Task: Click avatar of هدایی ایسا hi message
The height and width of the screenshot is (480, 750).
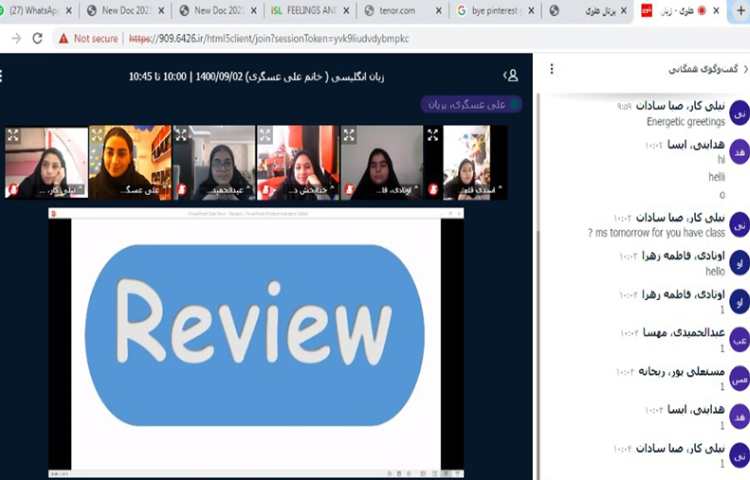Action: (739, 152)
